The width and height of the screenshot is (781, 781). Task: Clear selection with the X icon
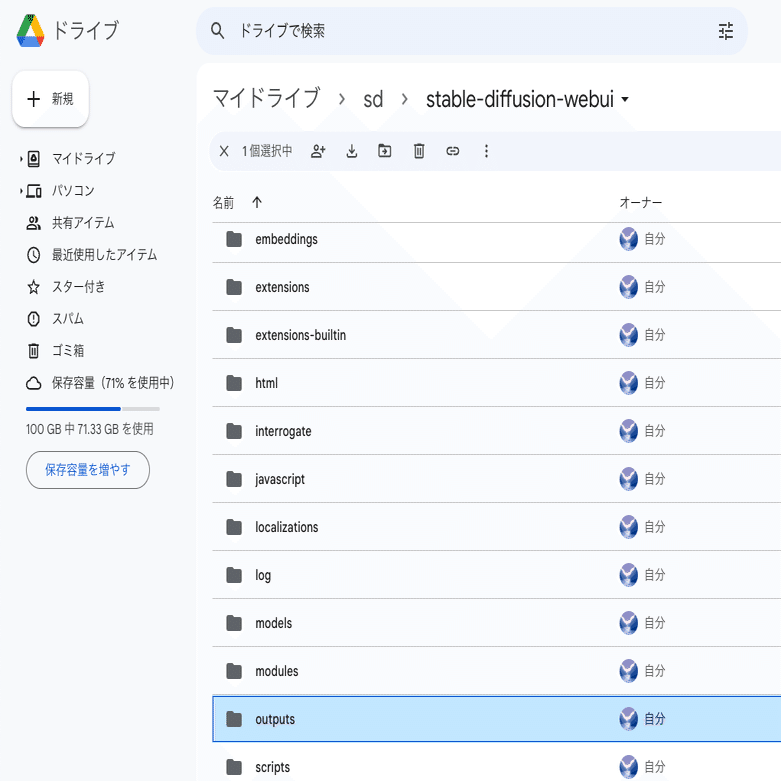pyautogui.click(x=224, y=151)
